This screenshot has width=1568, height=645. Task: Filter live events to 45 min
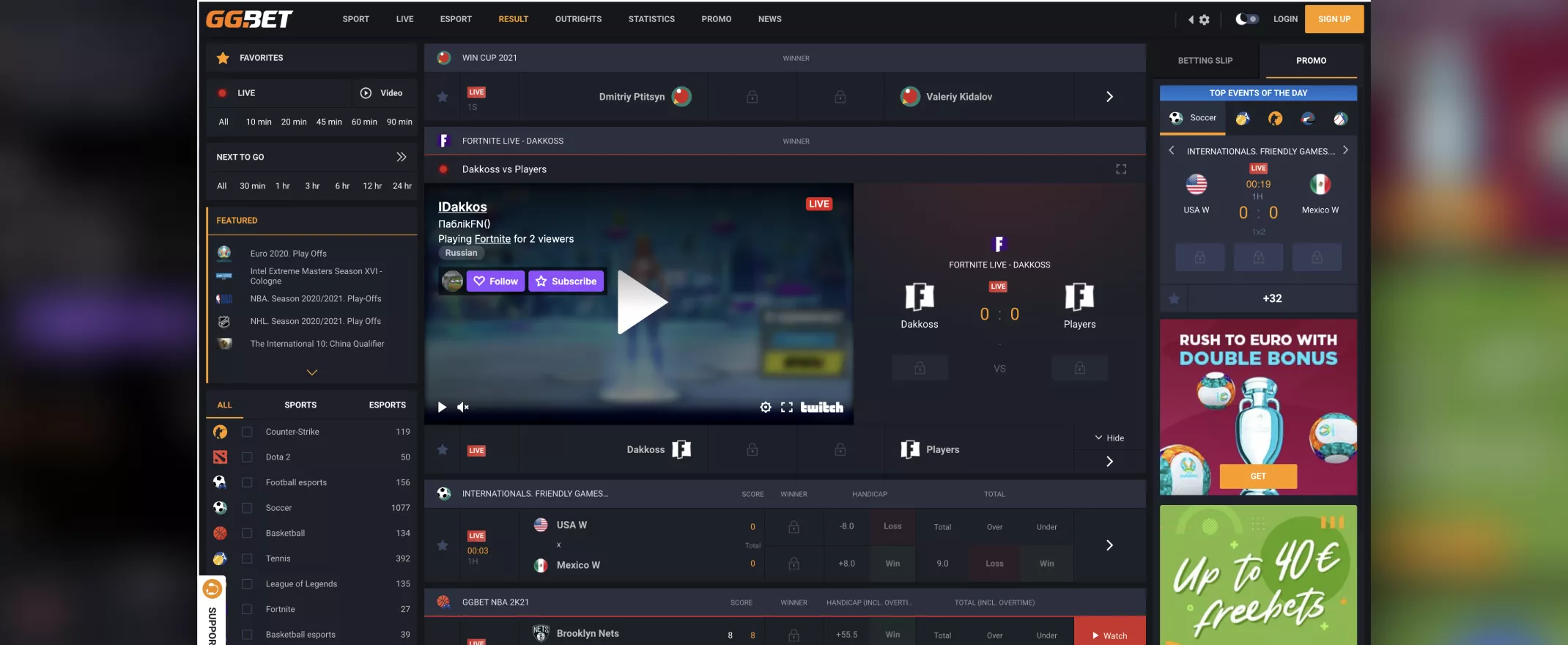(329, 122)
